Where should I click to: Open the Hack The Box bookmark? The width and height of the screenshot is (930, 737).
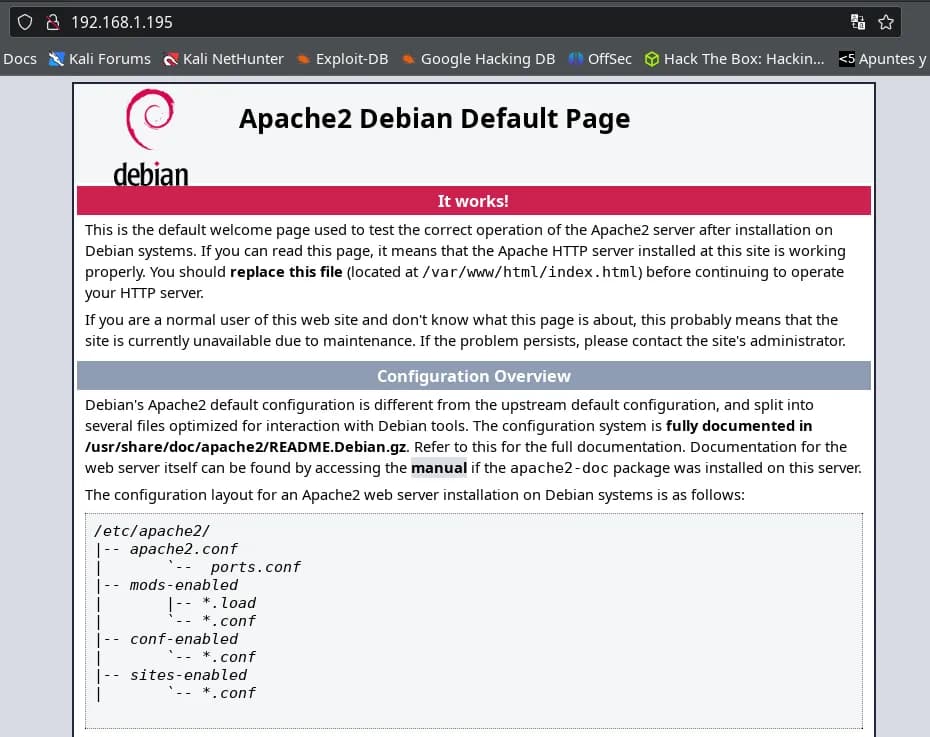(734, 59)
